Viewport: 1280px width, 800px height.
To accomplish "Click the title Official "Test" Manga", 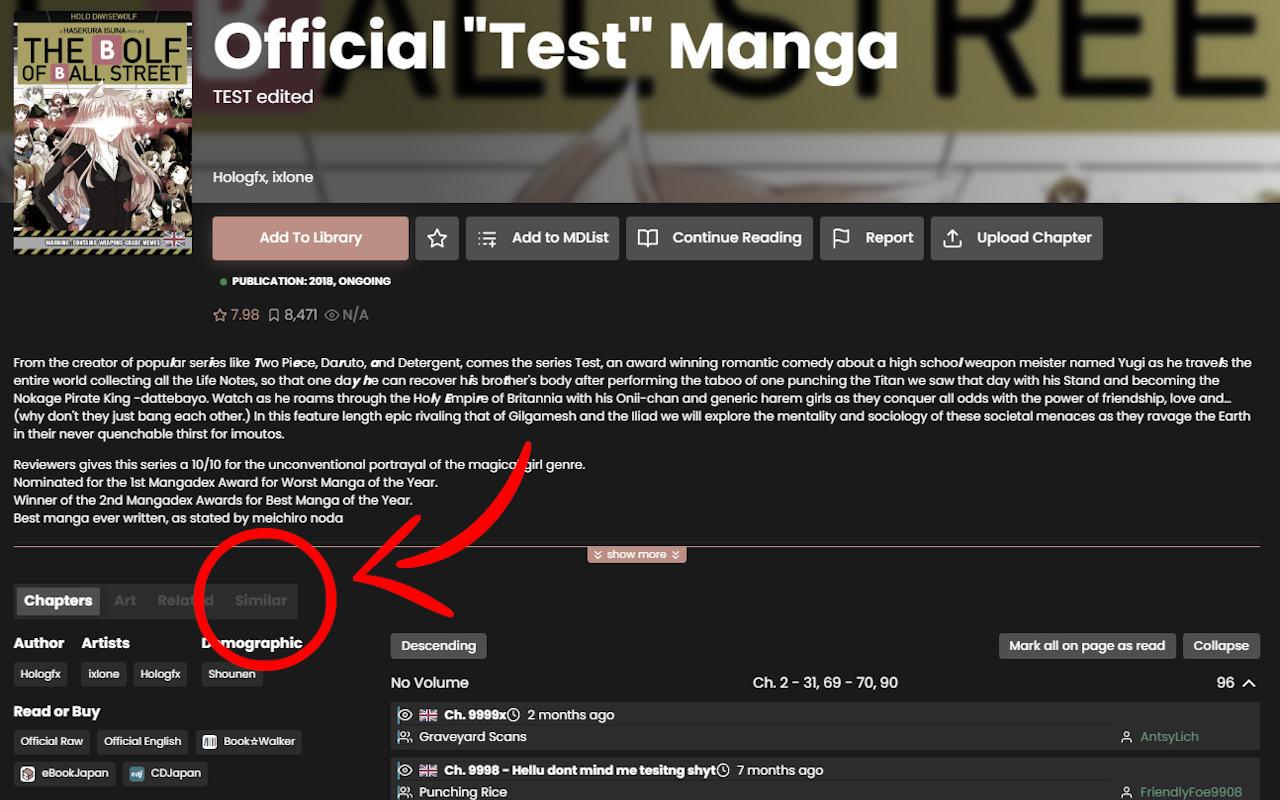I will (x=555, y=46).
